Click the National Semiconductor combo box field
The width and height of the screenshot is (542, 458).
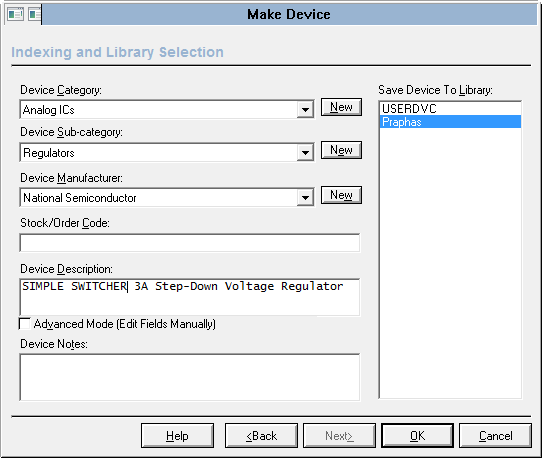pos(167,198)
